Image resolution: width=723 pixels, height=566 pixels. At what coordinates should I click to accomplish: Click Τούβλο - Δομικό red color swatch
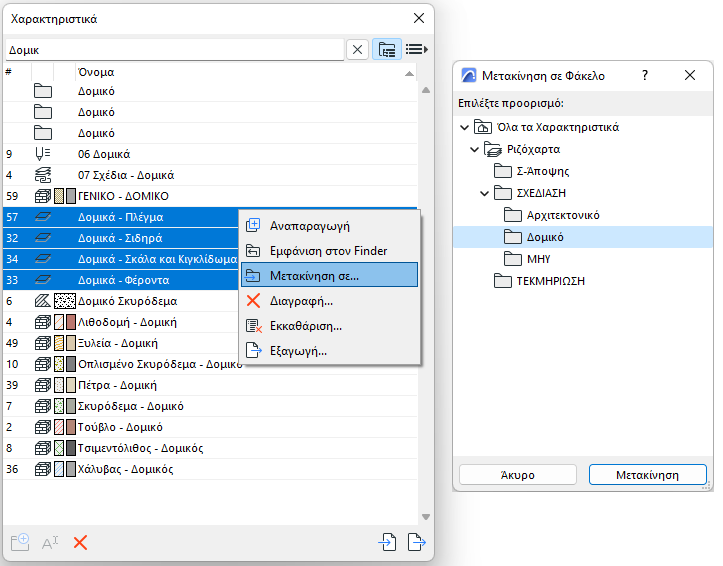(x=71, y=427)
